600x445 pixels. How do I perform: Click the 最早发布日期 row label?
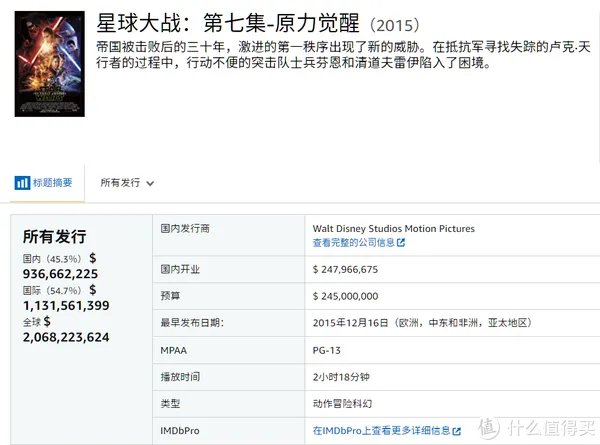192,323
